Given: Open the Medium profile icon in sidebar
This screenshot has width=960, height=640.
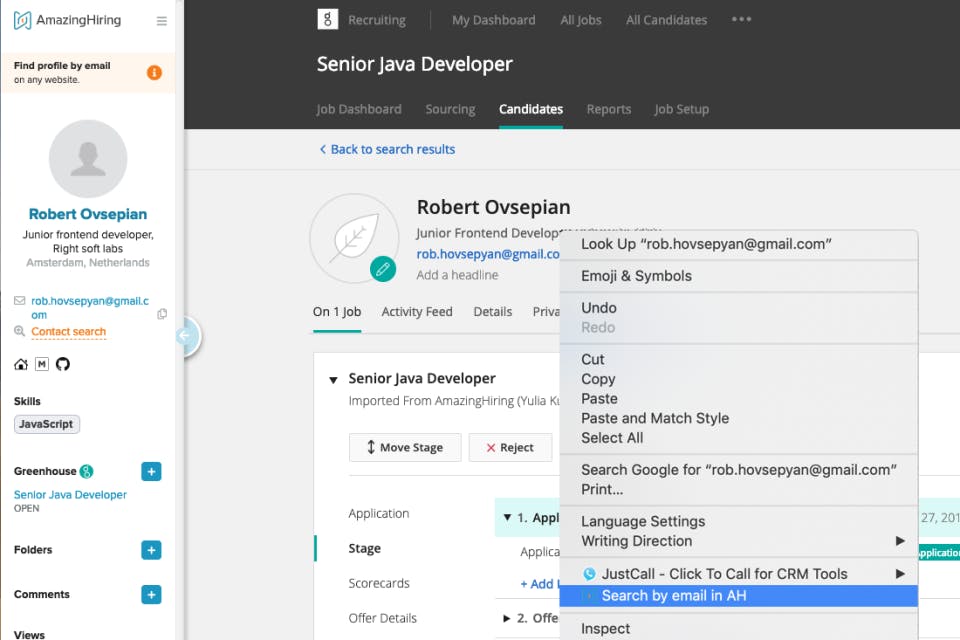Looking at the screenshot, I should pos(42,364).
